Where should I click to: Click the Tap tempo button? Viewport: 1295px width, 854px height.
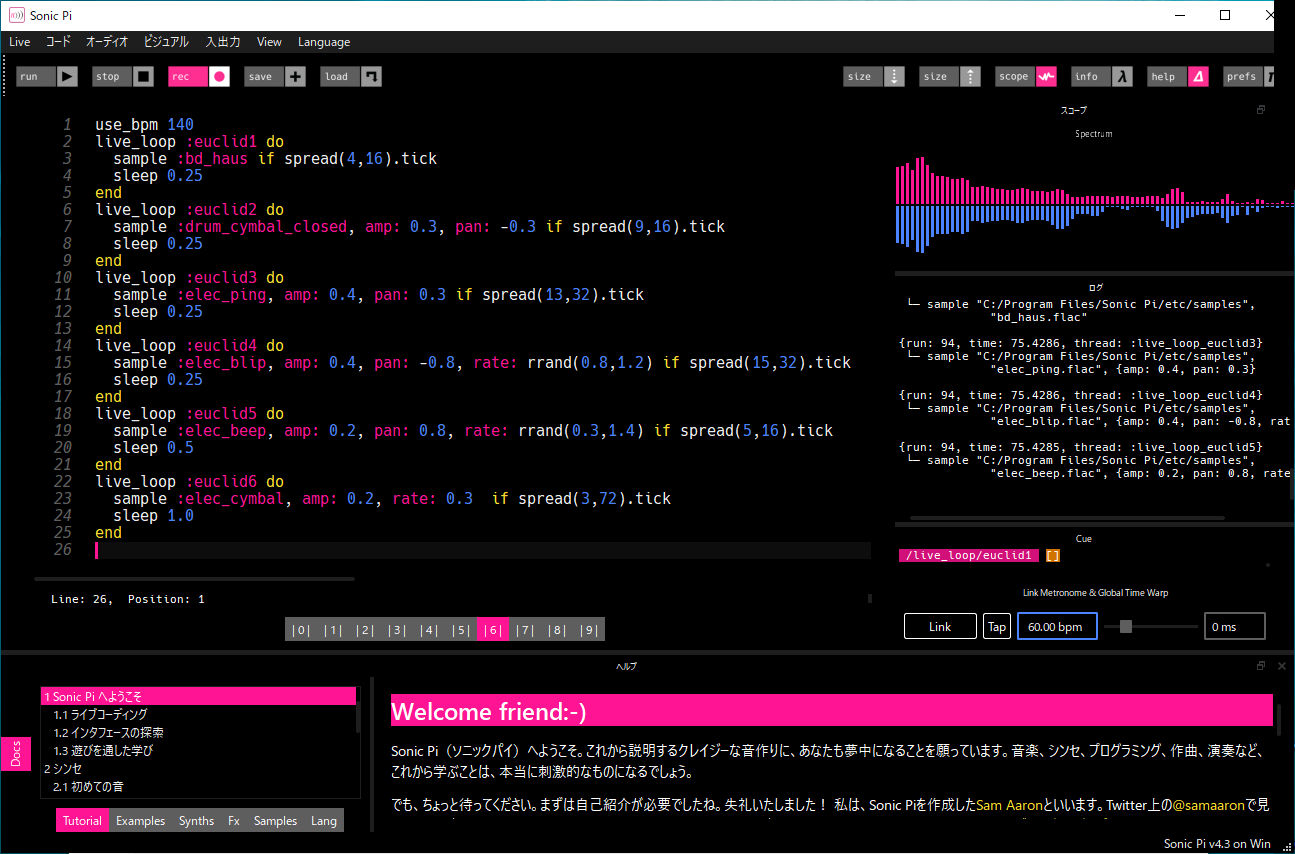point(997,626)
